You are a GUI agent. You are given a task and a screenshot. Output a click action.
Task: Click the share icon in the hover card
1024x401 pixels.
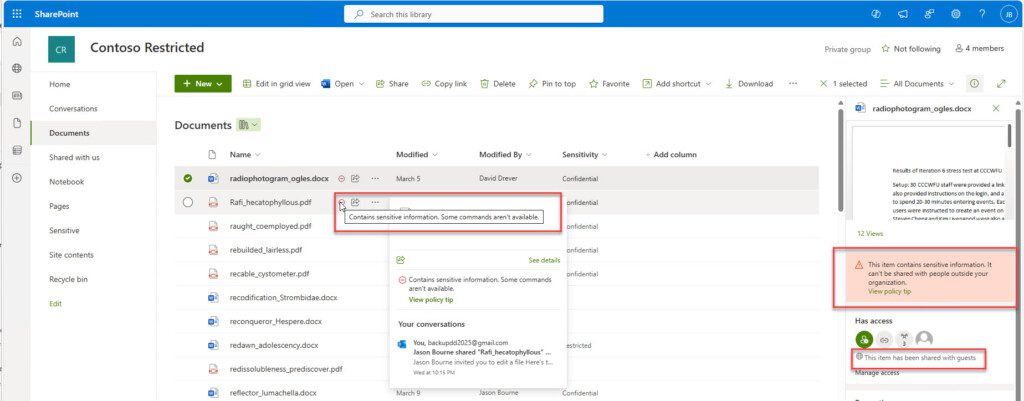(x=401, y=260)
